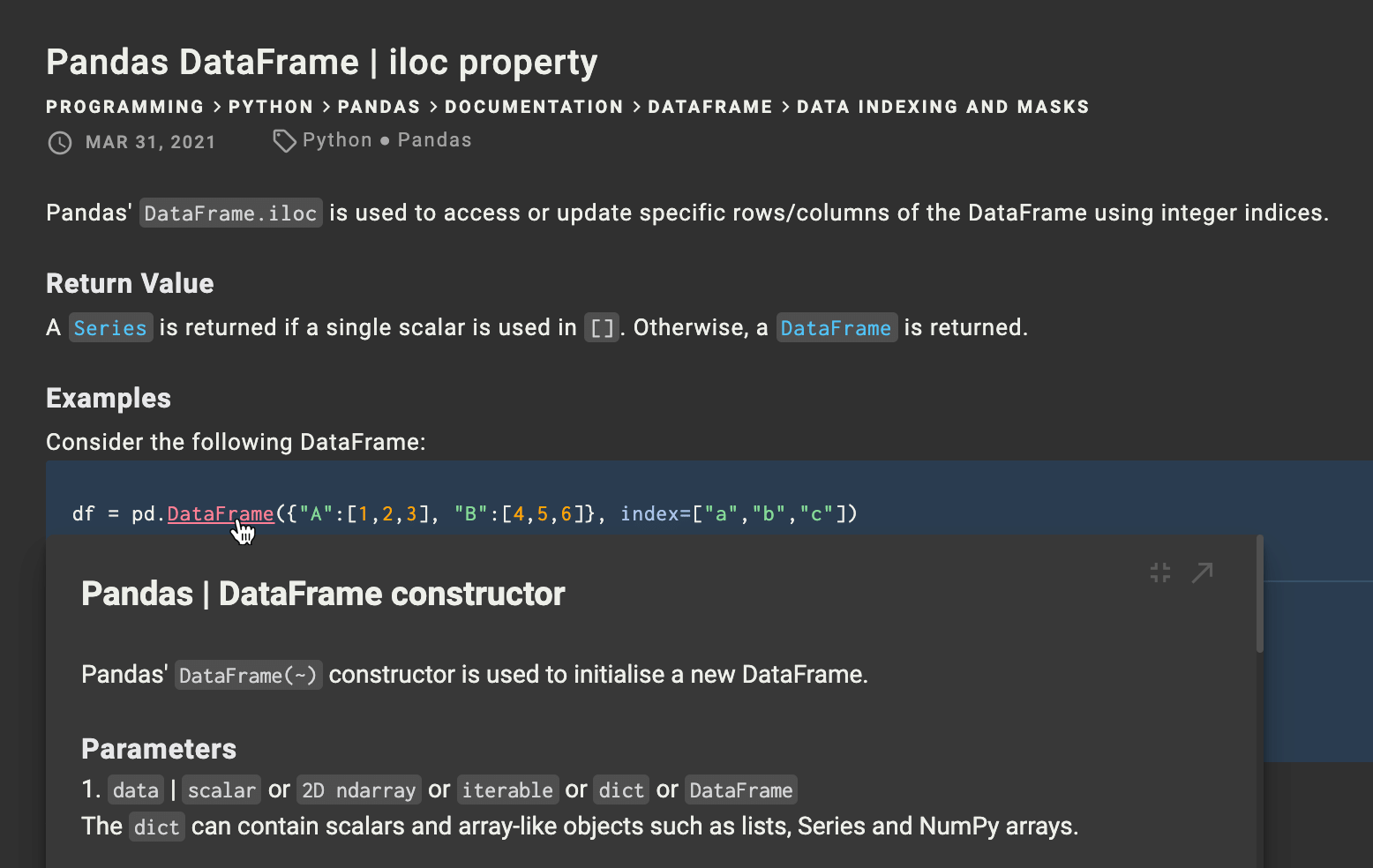Collapse the preview popup with minimize icon
Screen dimensions: 1373x868
click(1160, 572)
